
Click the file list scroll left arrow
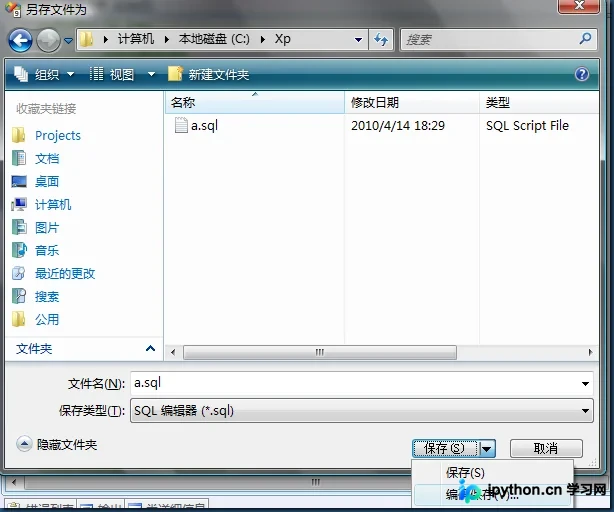point(173,352)
